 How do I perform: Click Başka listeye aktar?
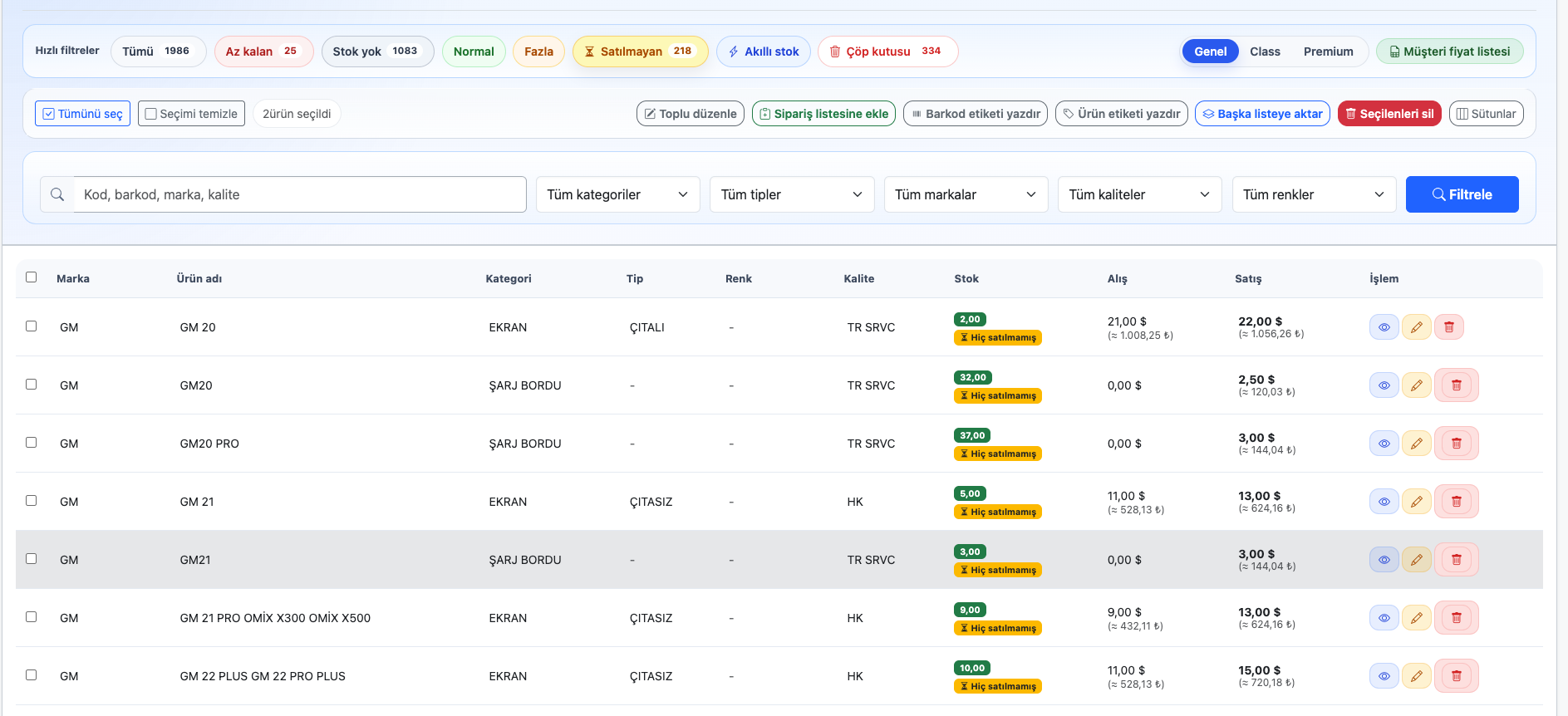click(x=1262, y=114)
